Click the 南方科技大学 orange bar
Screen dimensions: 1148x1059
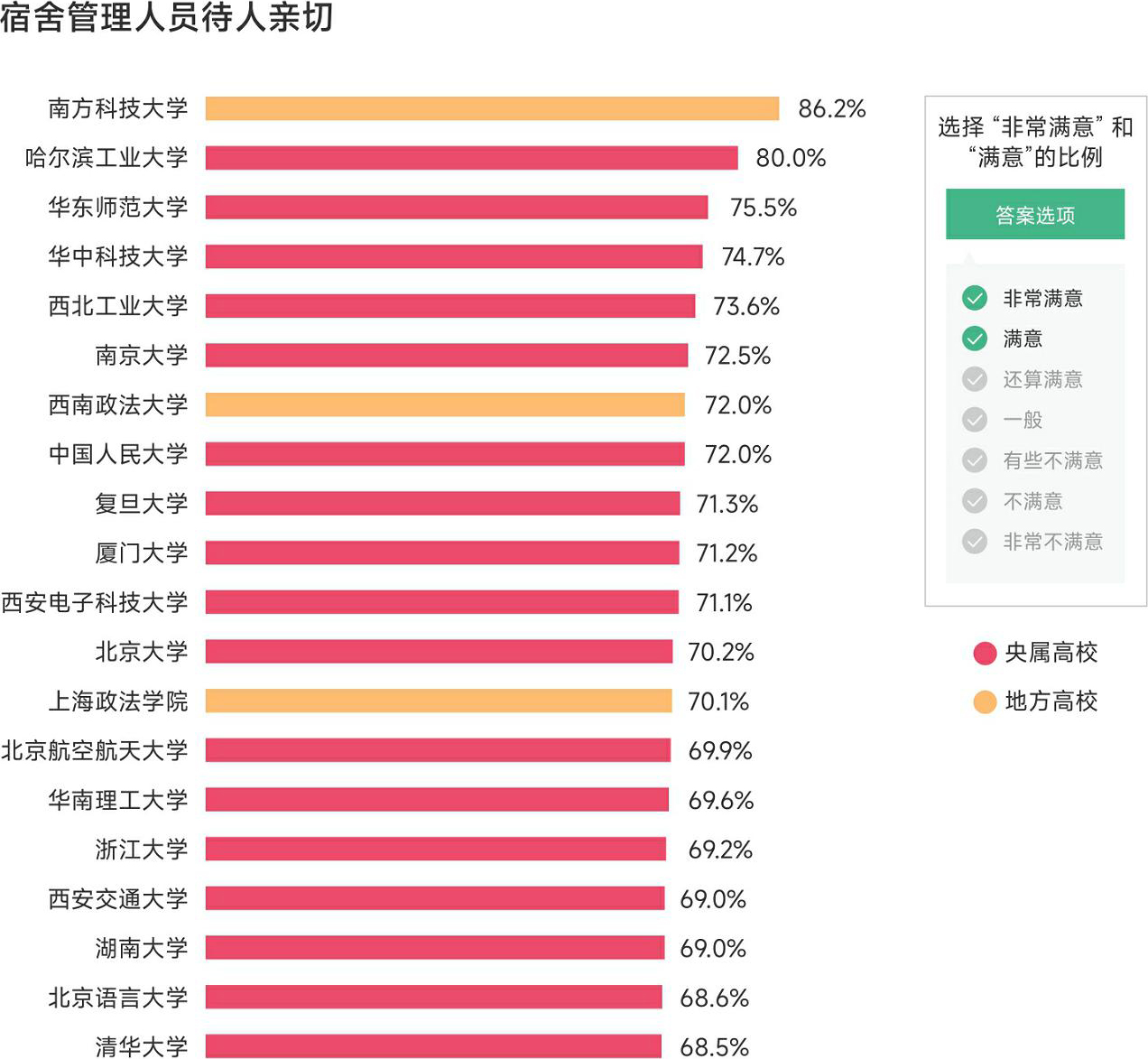492,108
